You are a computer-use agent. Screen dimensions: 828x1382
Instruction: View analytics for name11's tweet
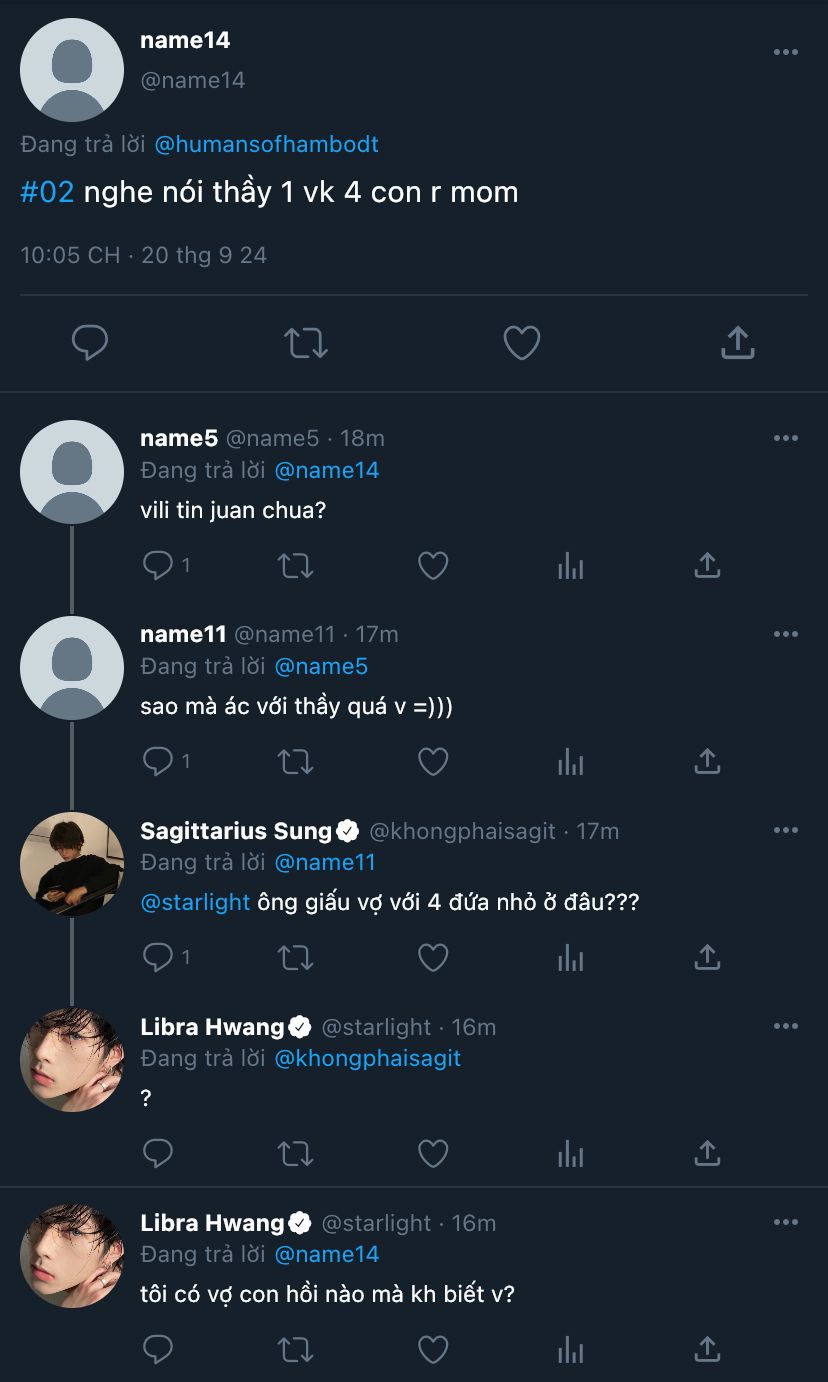(x=570, y=762)
